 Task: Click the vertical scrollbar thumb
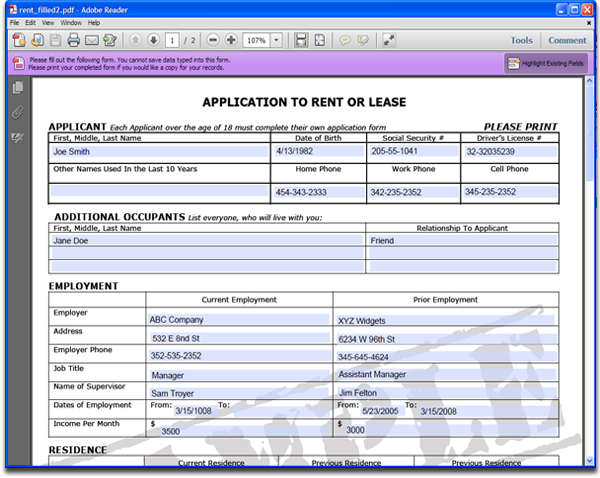pos(589,132)
